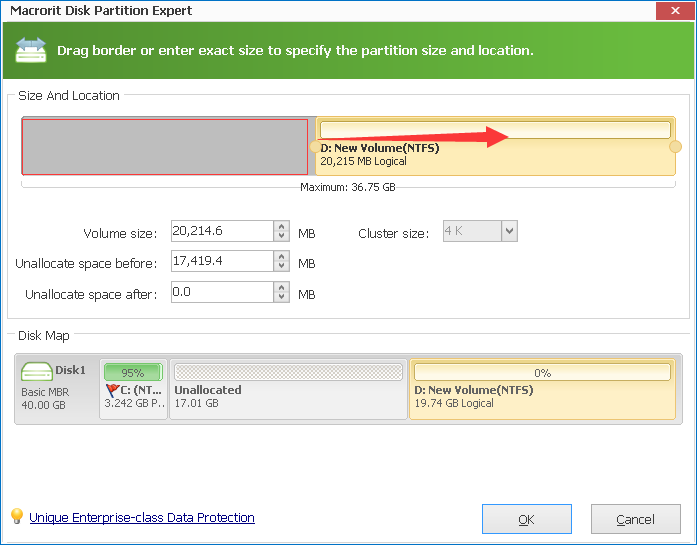Viewport: 697px width, 545px height.
Task: Click the left resize handle of D: partition
Action: [x=314, y=147]
